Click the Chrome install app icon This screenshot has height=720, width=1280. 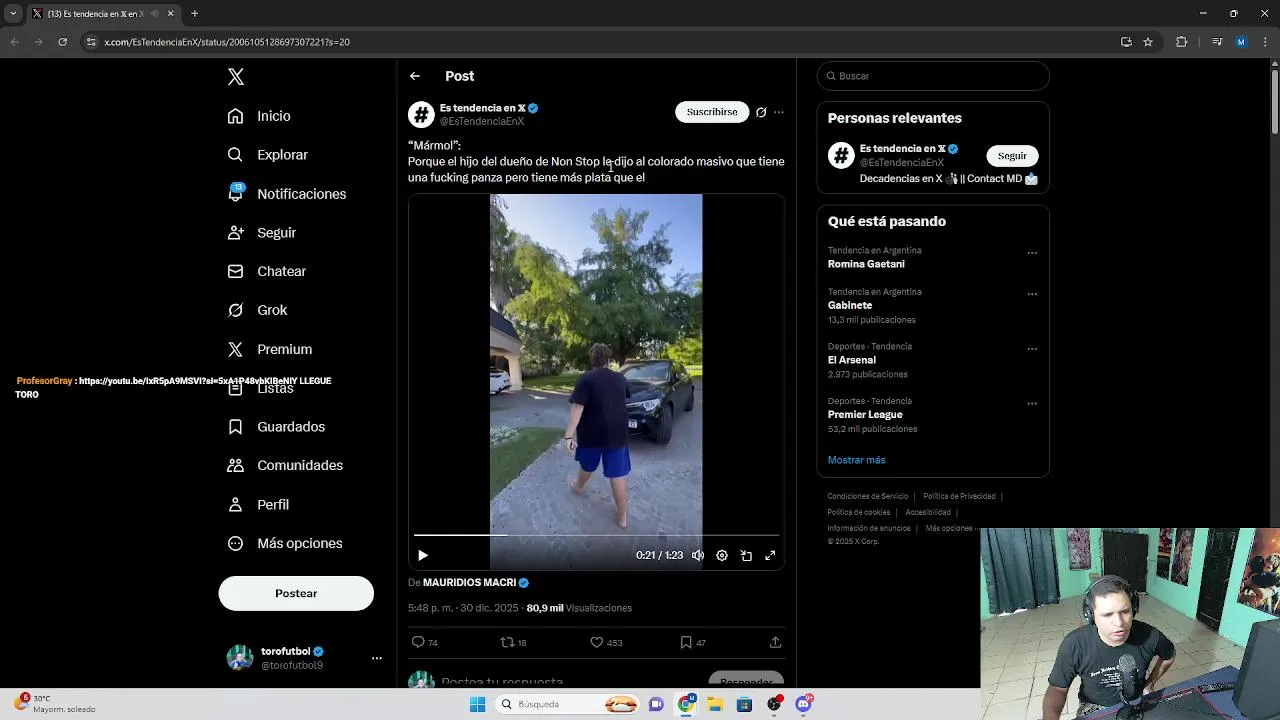[x=1126, y=42]
